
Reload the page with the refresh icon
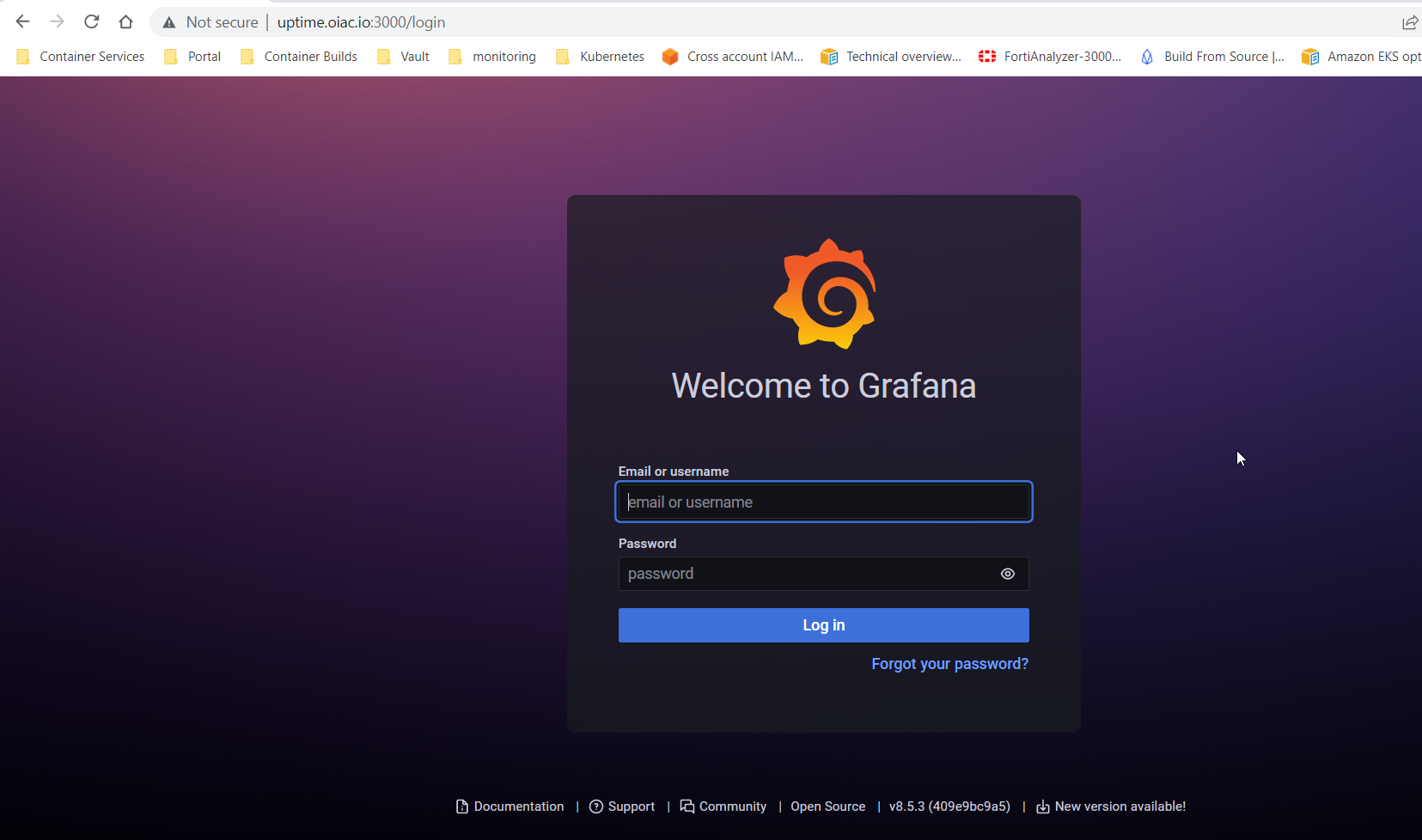[x=92, y=21]
